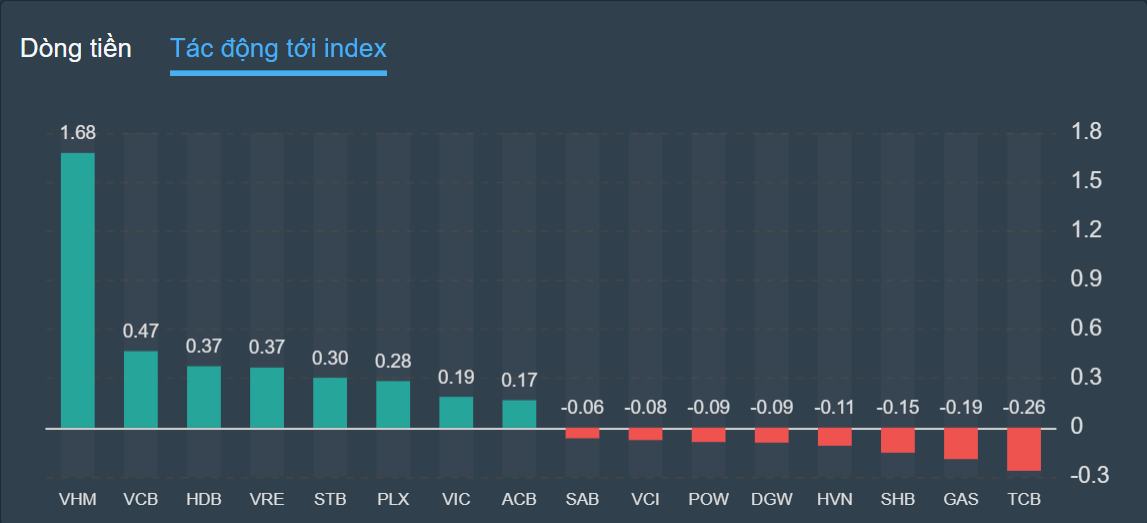Click the VIC bar
1147x523 pixels.
(456, 412)
